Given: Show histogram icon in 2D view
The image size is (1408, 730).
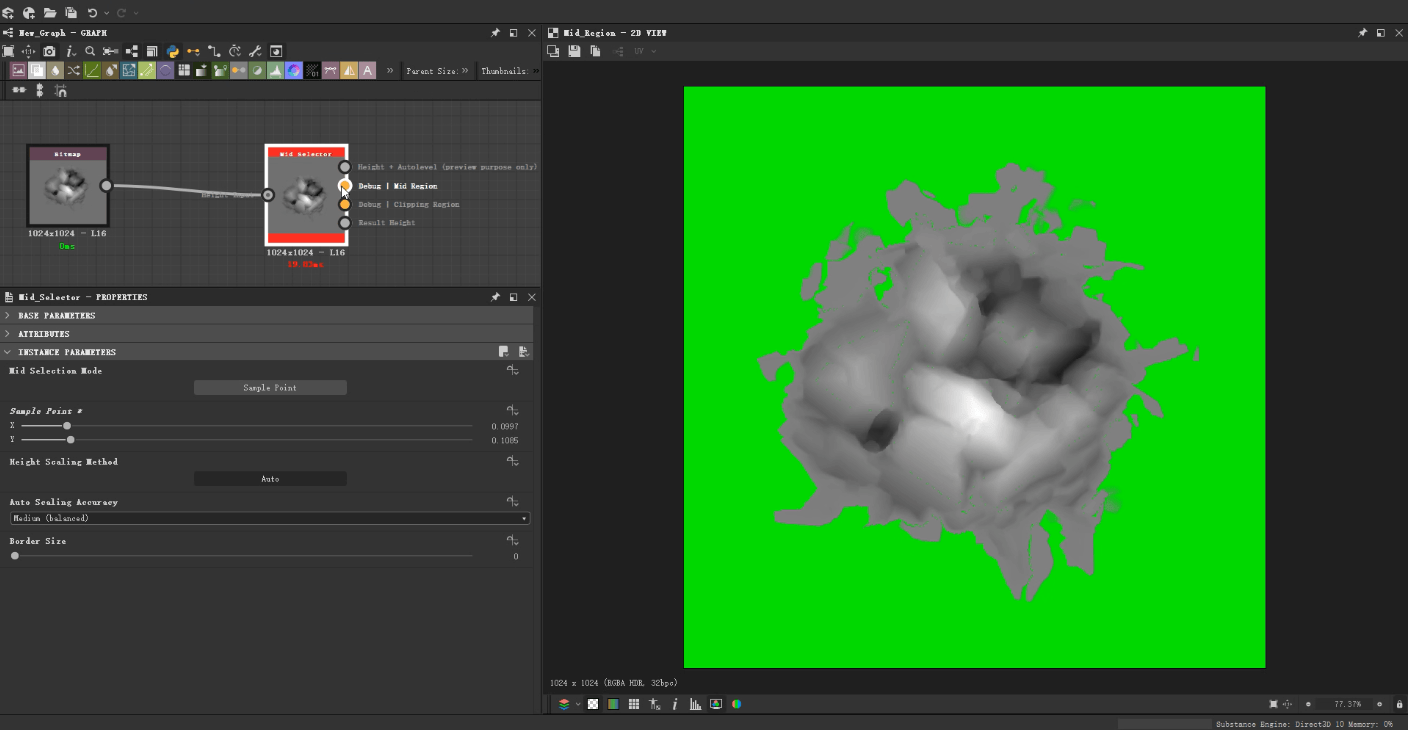Looking at the screenshot, I should [695, 704].
